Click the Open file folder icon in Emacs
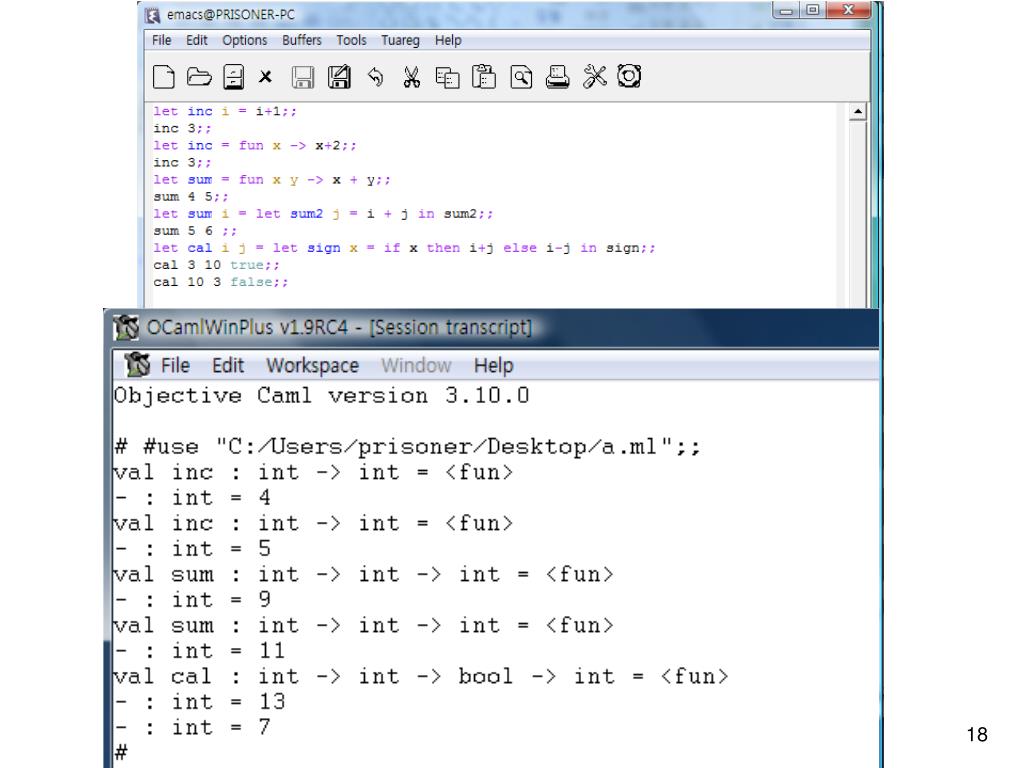 199,76
